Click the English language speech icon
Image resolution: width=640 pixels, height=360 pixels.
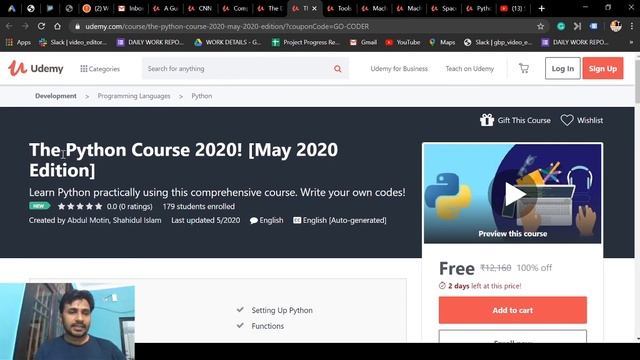(253, 221)
